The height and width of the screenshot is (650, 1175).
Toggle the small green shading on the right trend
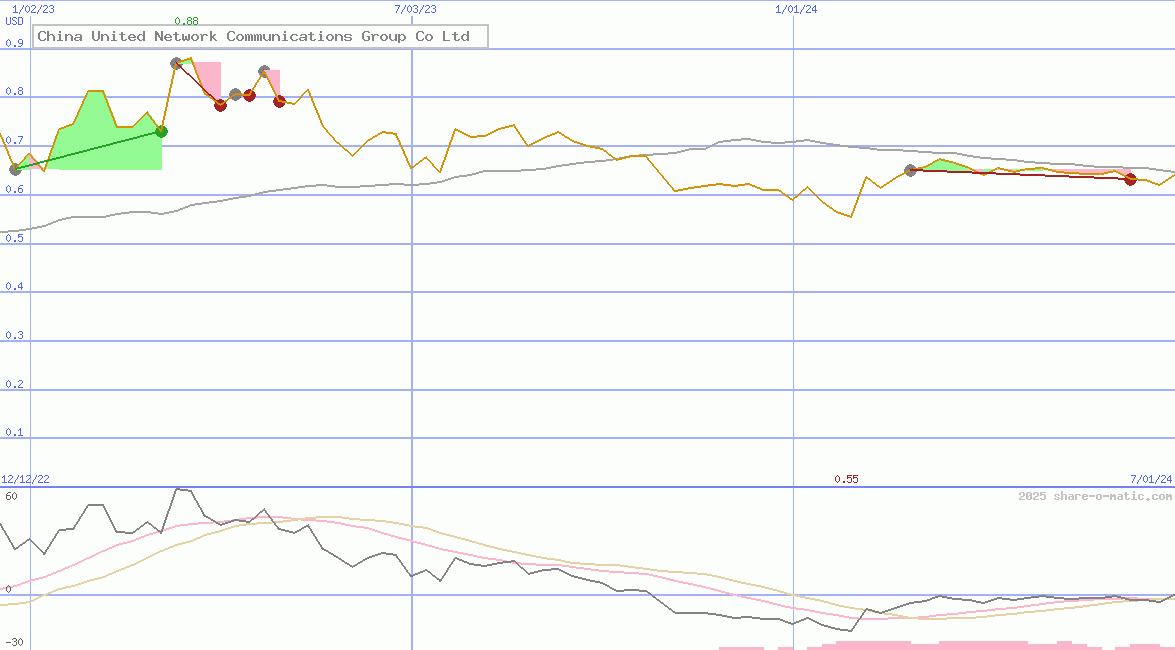(x=942, y=164)
